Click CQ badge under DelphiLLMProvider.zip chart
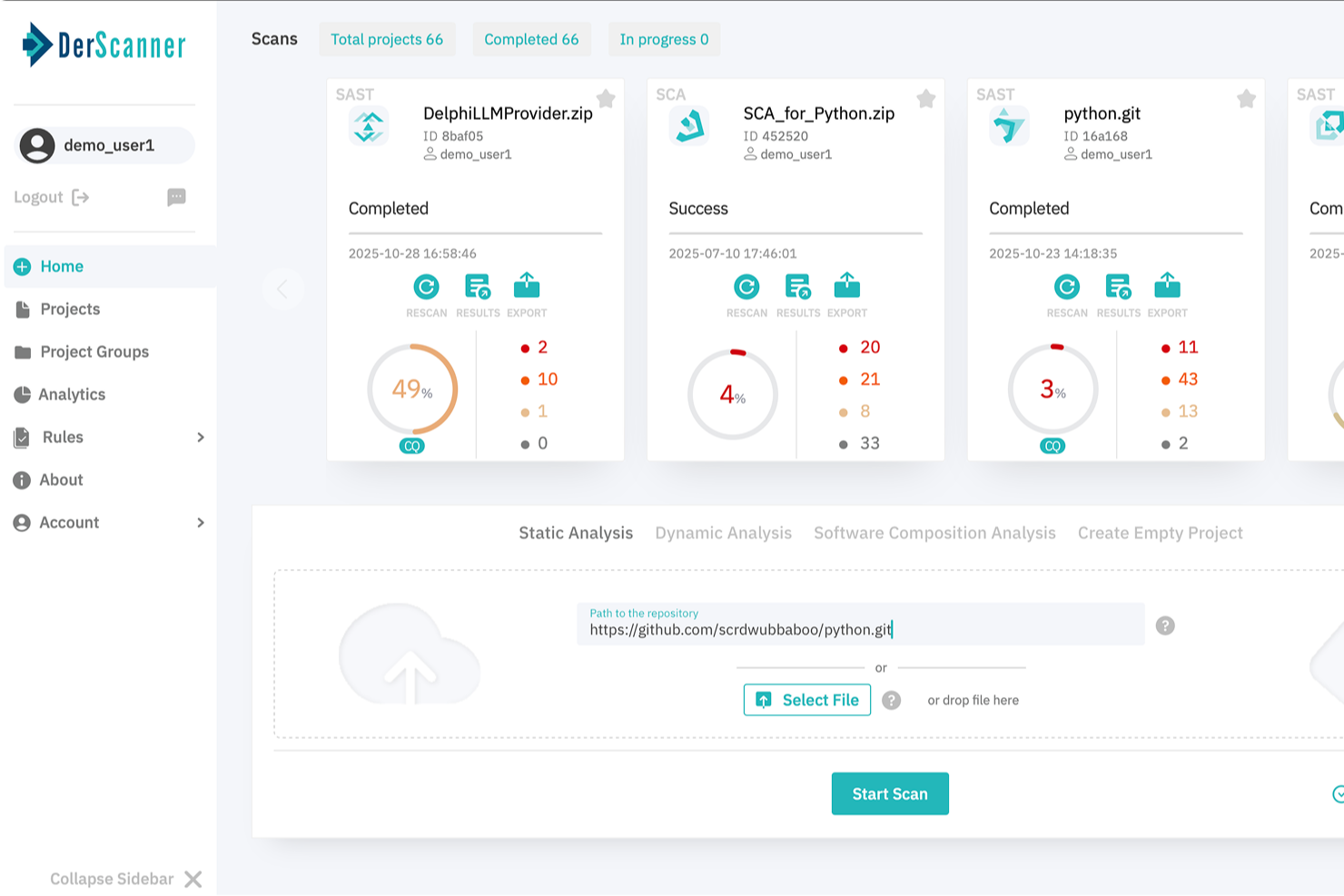 pyautogui.click(x=412, y=446)
